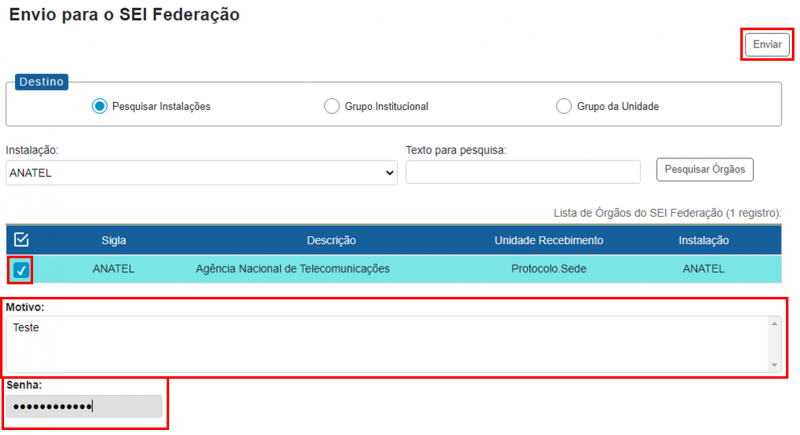
Task: Click the Agência Nacional de Telecomunicações cell
Action: tap(293, 269)
